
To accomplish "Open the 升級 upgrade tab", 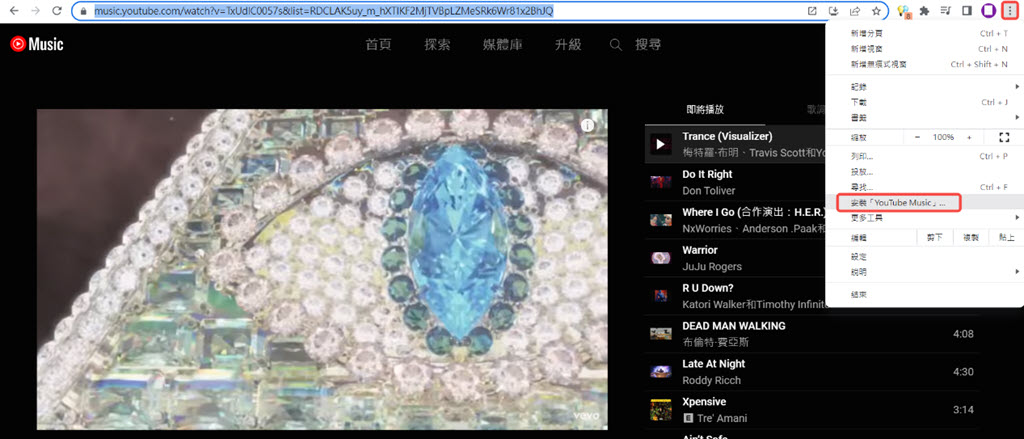I will click(x=568, y=44).
